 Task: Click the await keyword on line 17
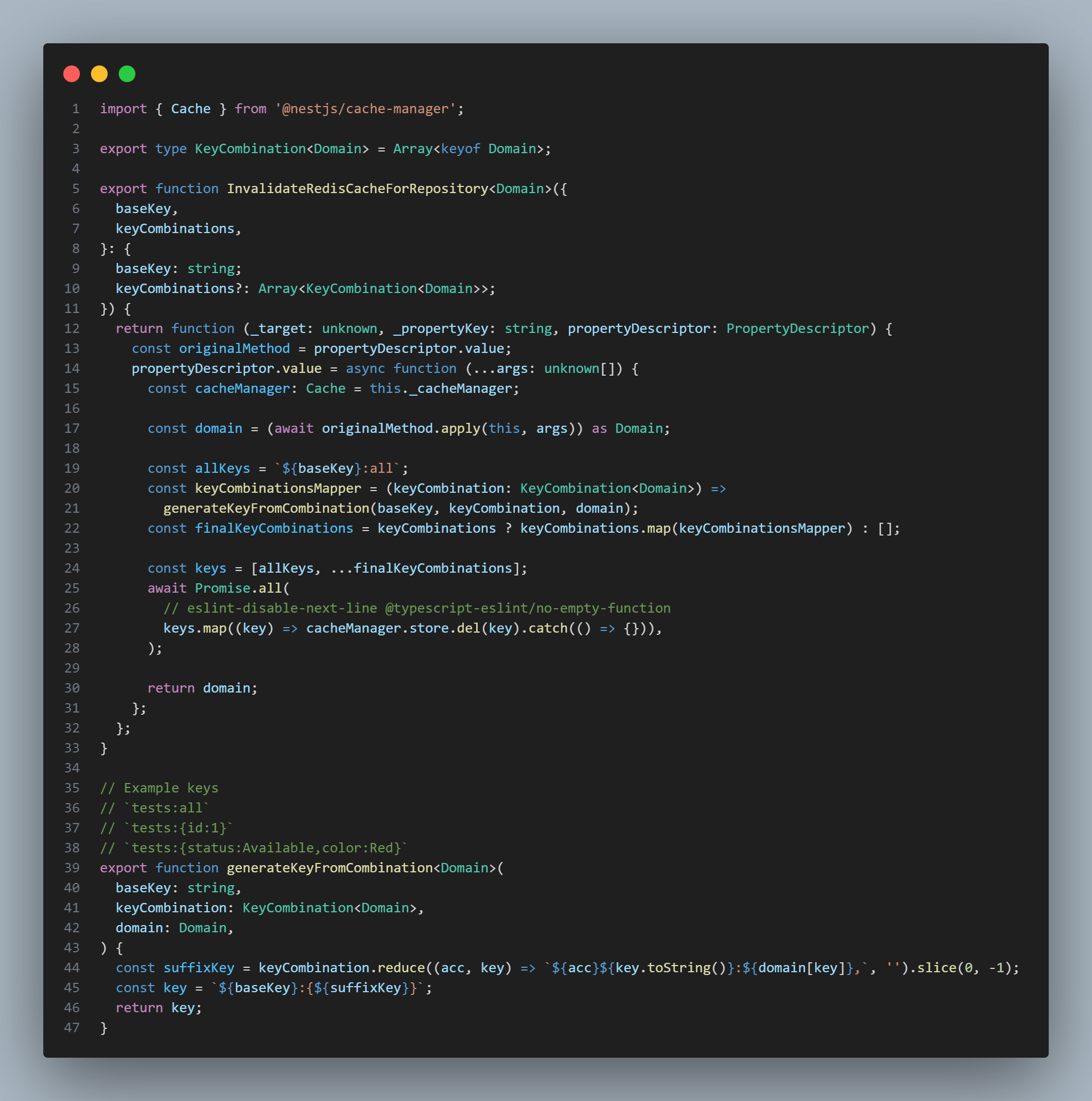pos(294,428)
